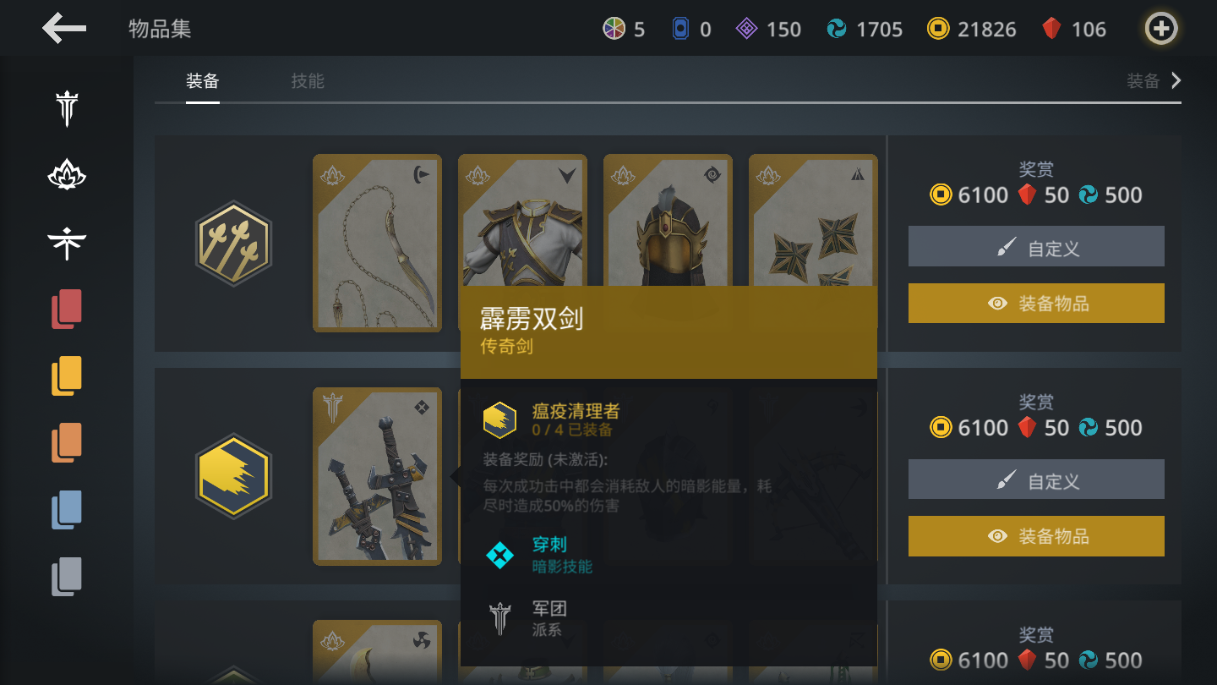Viewport: 1217px width, 685px height.
Task: Click 自定义 button in second set
Action: pos(1036,479)
